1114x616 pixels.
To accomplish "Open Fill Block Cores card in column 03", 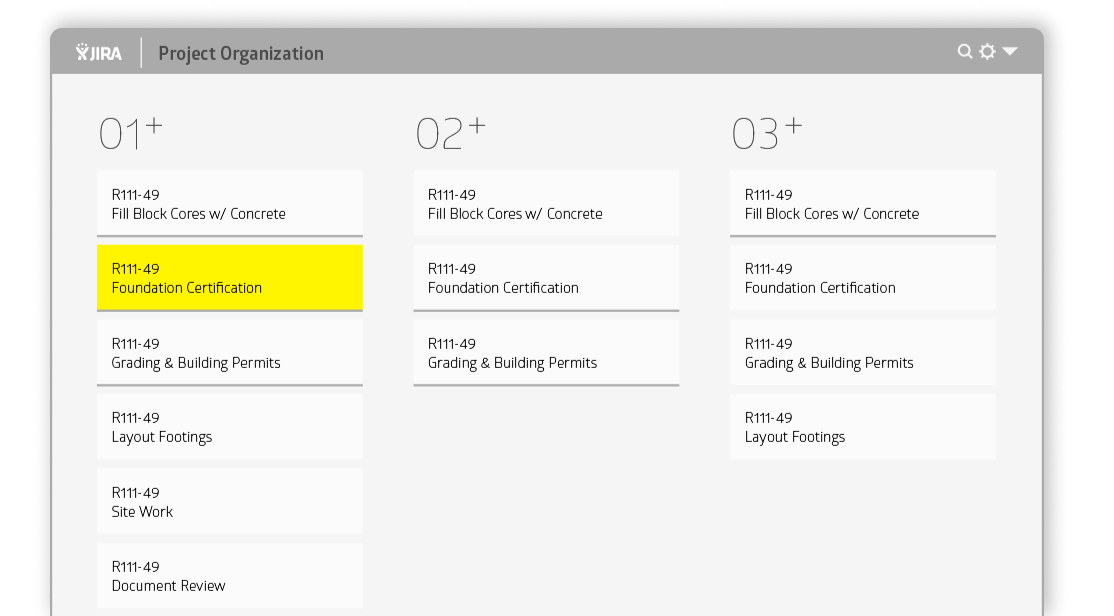I will coord(862,203).
